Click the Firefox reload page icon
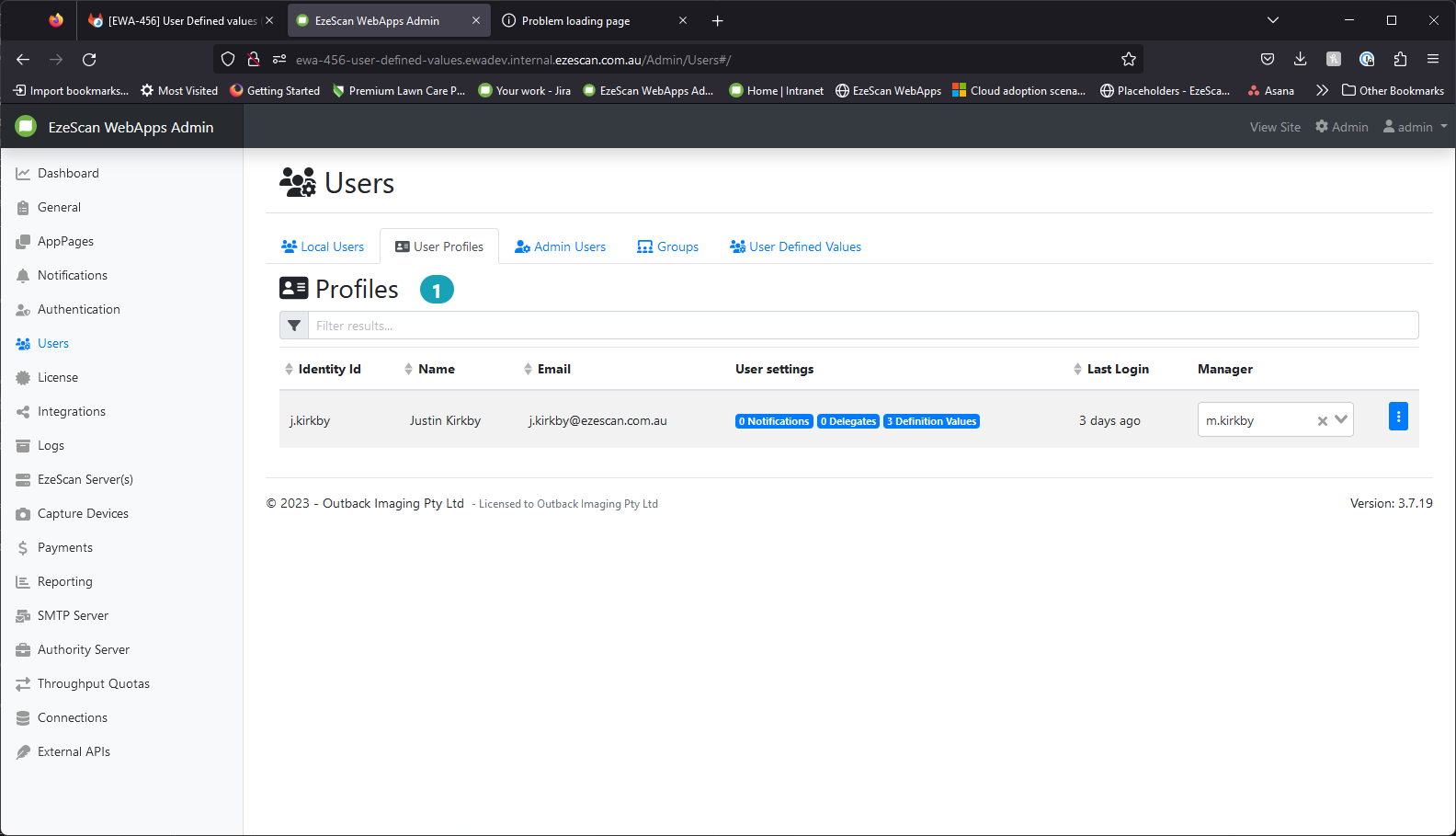This screenshot has width=1456, height=836. 89,60
